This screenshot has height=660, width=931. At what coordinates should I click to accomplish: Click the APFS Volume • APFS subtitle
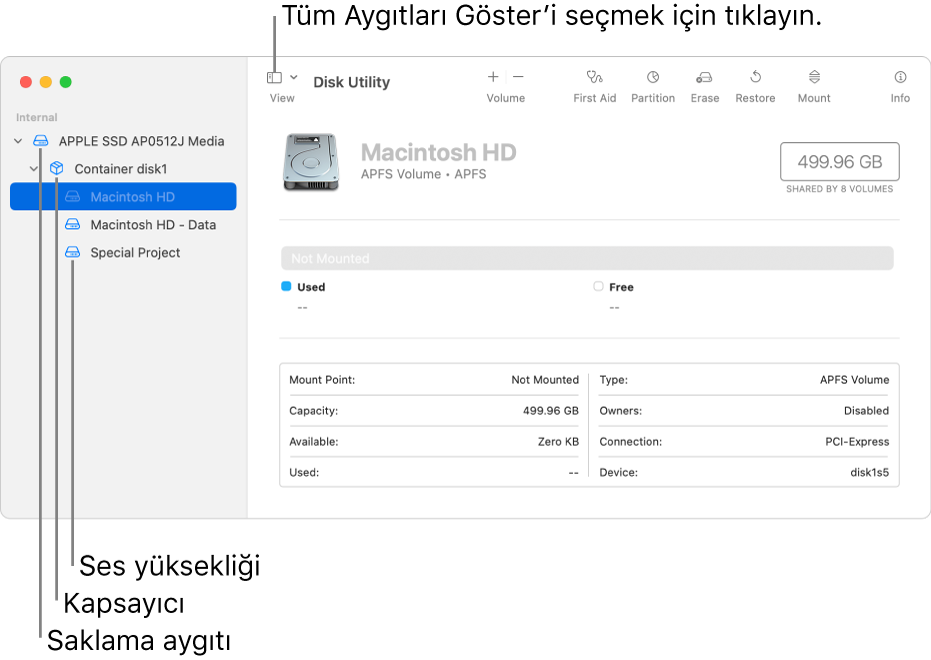[x=423, y=174]
